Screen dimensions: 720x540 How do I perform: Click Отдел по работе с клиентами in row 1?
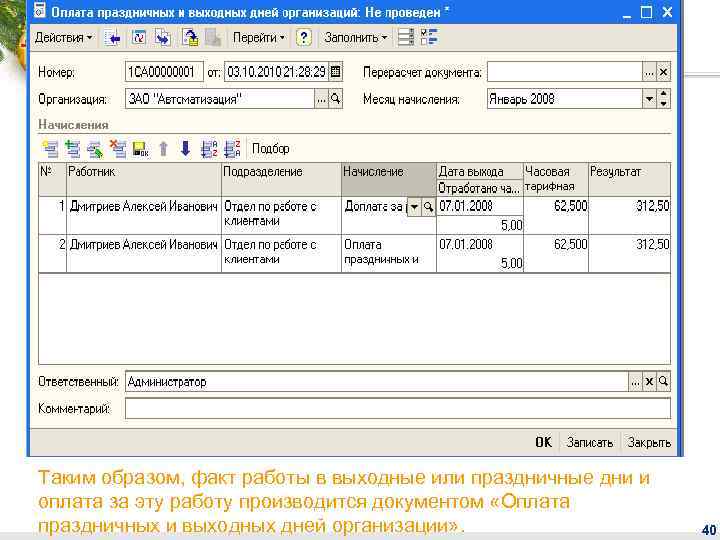click(281, 214)
